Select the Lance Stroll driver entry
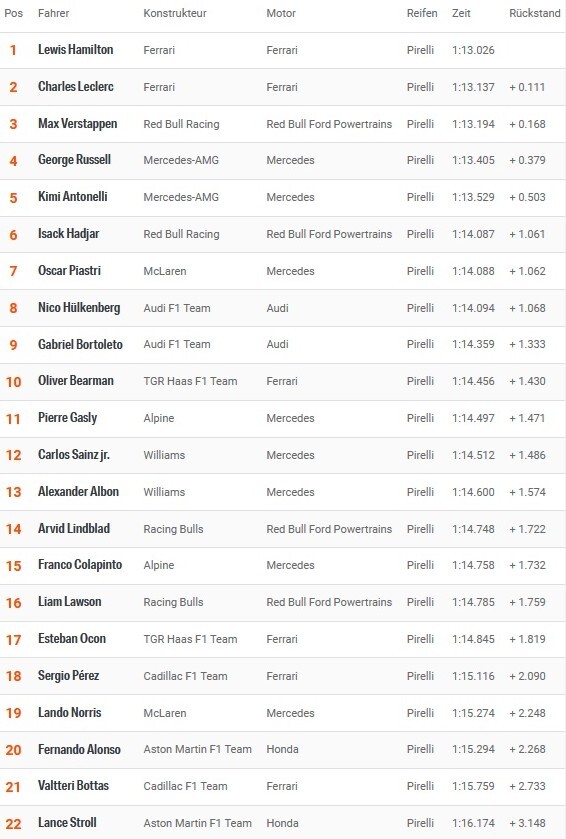566x839 pixels. (67, 823)
